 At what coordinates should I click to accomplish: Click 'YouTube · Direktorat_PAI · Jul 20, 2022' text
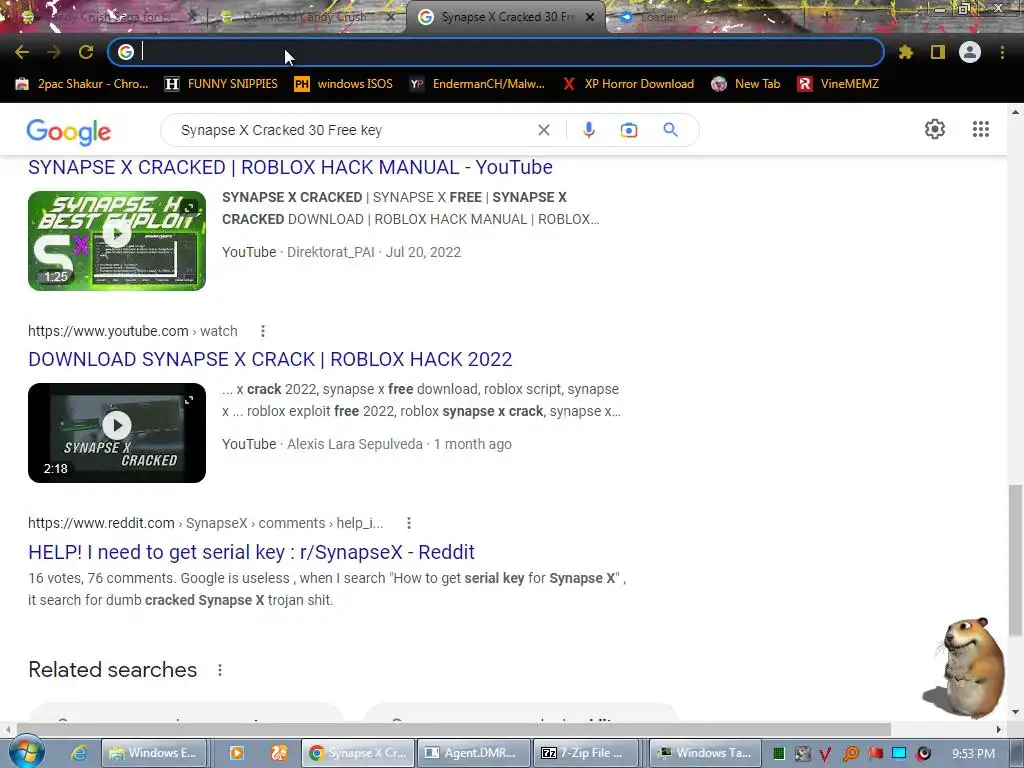click(x=342, y=252)
